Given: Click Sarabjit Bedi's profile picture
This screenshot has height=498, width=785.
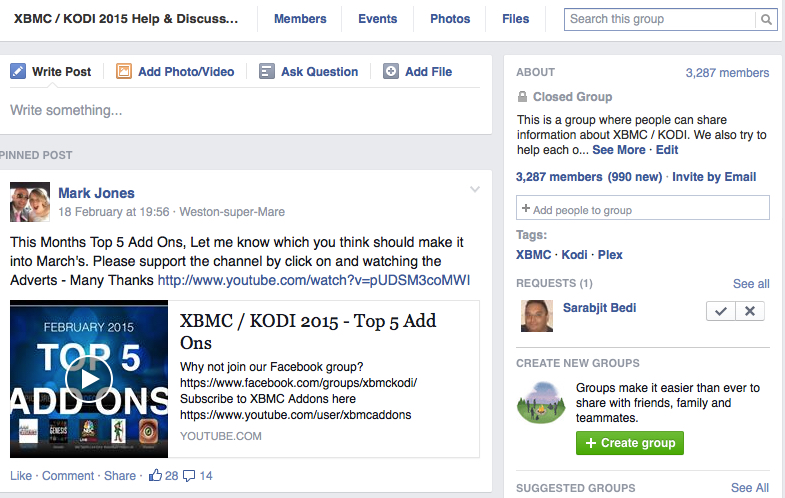Looking at the screenshot, I should click(537, 316).
